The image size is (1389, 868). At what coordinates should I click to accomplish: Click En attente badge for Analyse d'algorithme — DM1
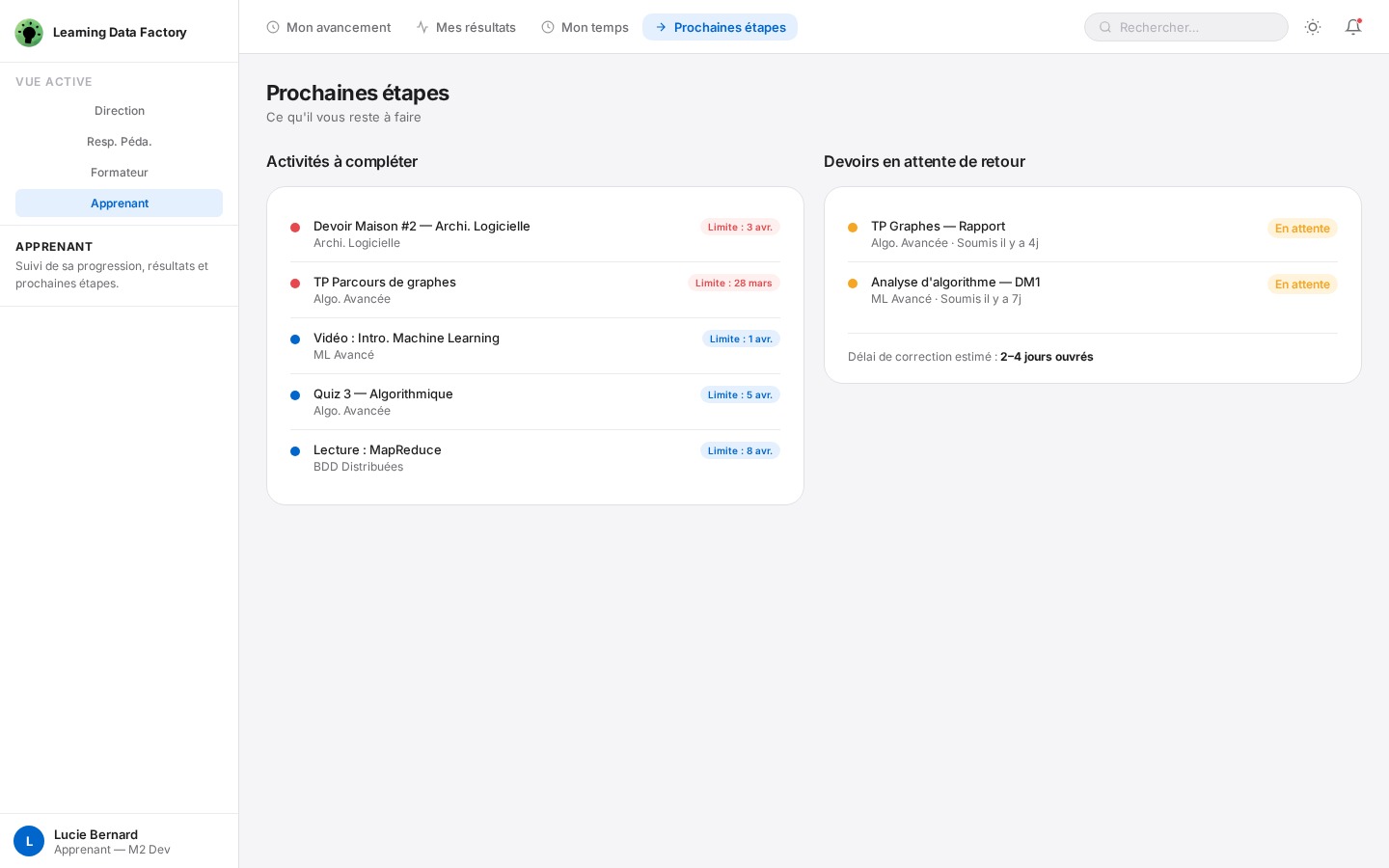[x=1302, y=285]
